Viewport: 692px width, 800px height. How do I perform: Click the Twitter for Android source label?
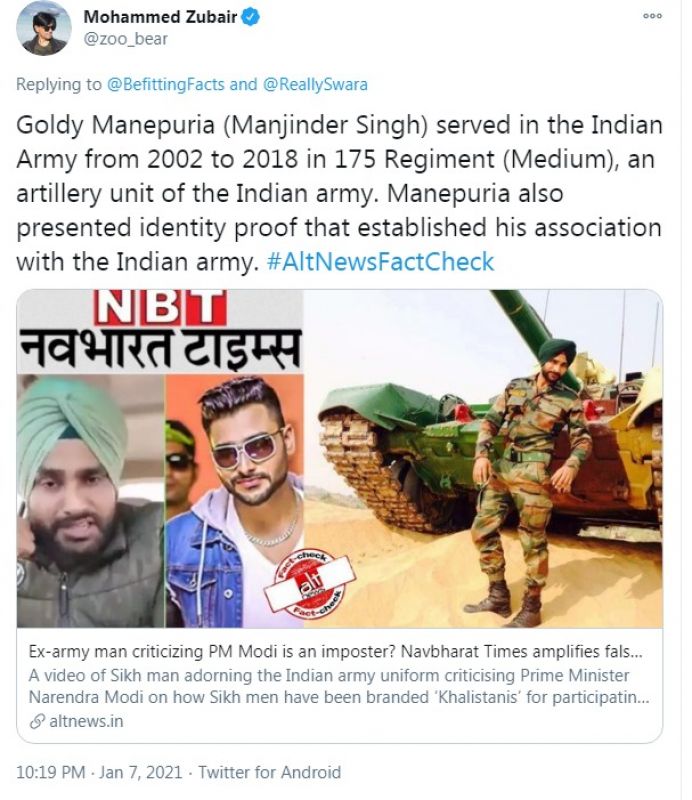tap(269, 772)
